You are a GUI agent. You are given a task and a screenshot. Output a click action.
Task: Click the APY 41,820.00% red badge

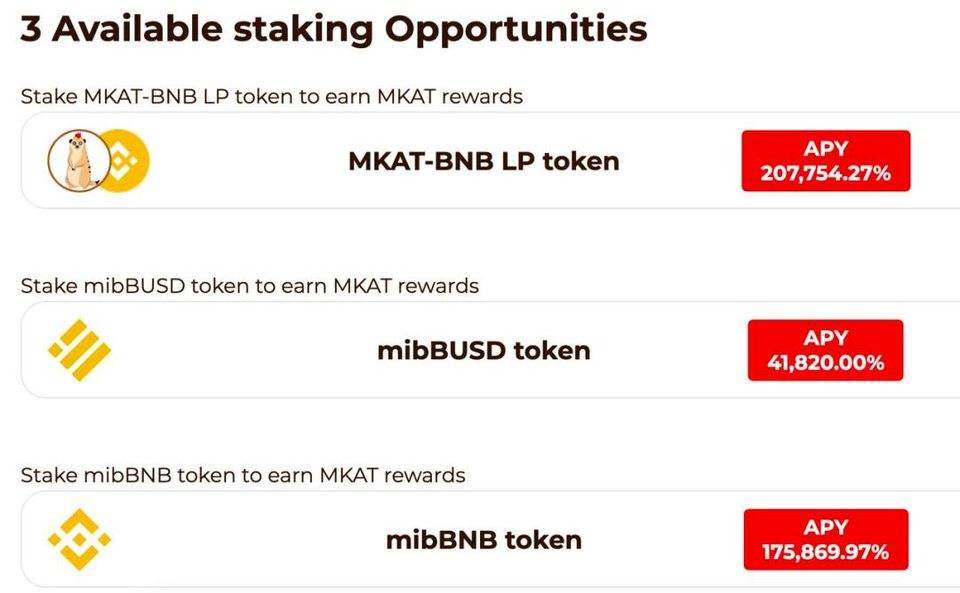(825, 350)
